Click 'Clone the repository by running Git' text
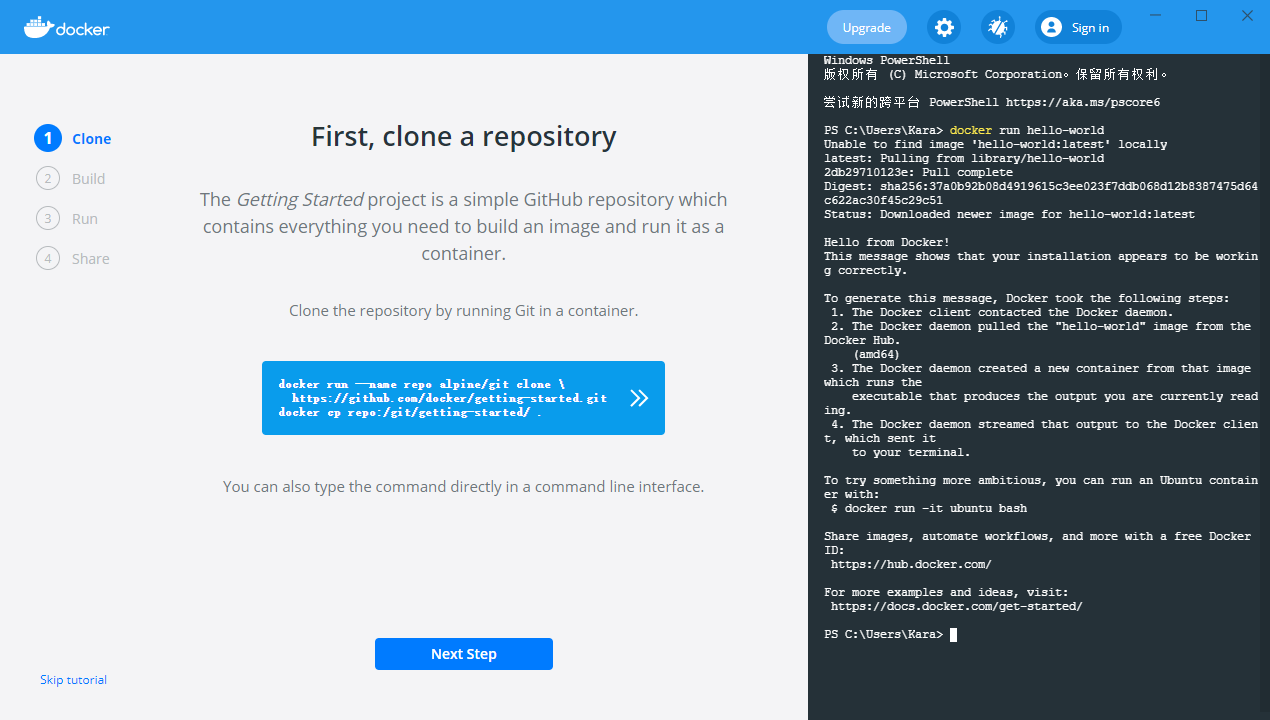Image resolution: width=1270 pixels, height=720 pixels. point(464,311)
